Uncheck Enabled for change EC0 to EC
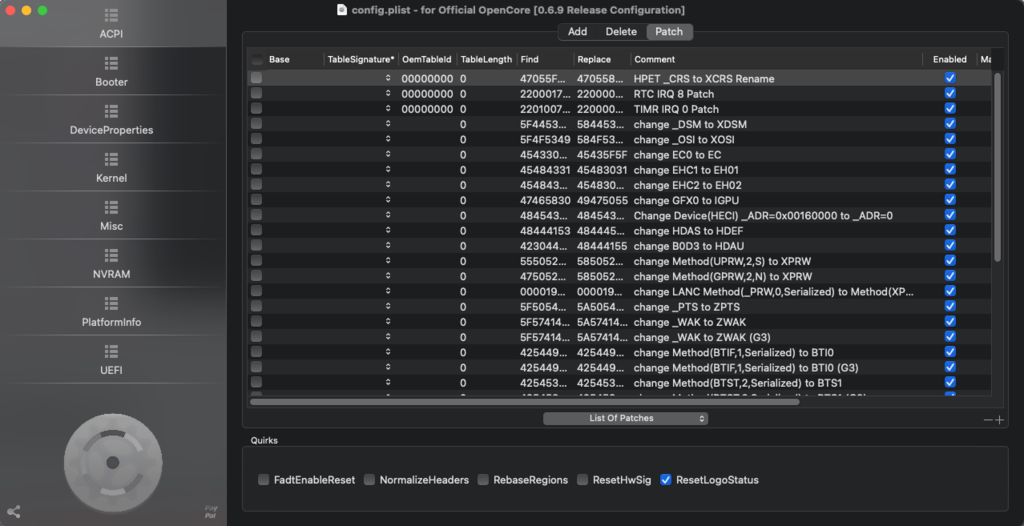1024x526 pixels. pyautogui.click(x=950, y=154)
